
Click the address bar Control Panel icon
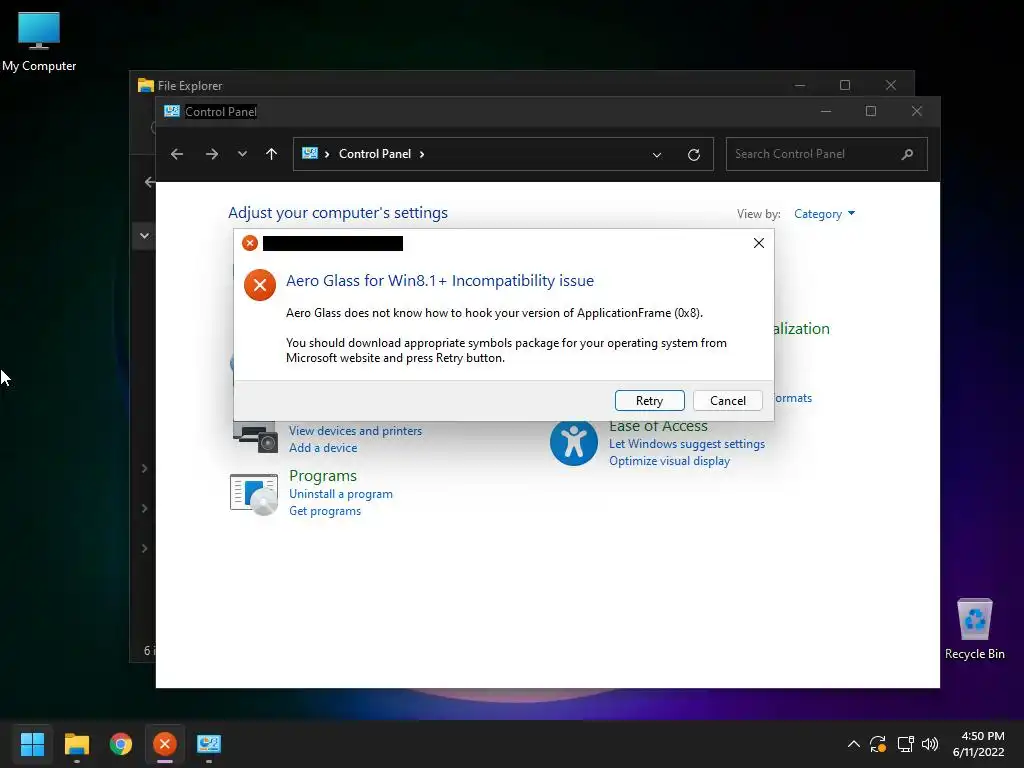tap(310, 153)
